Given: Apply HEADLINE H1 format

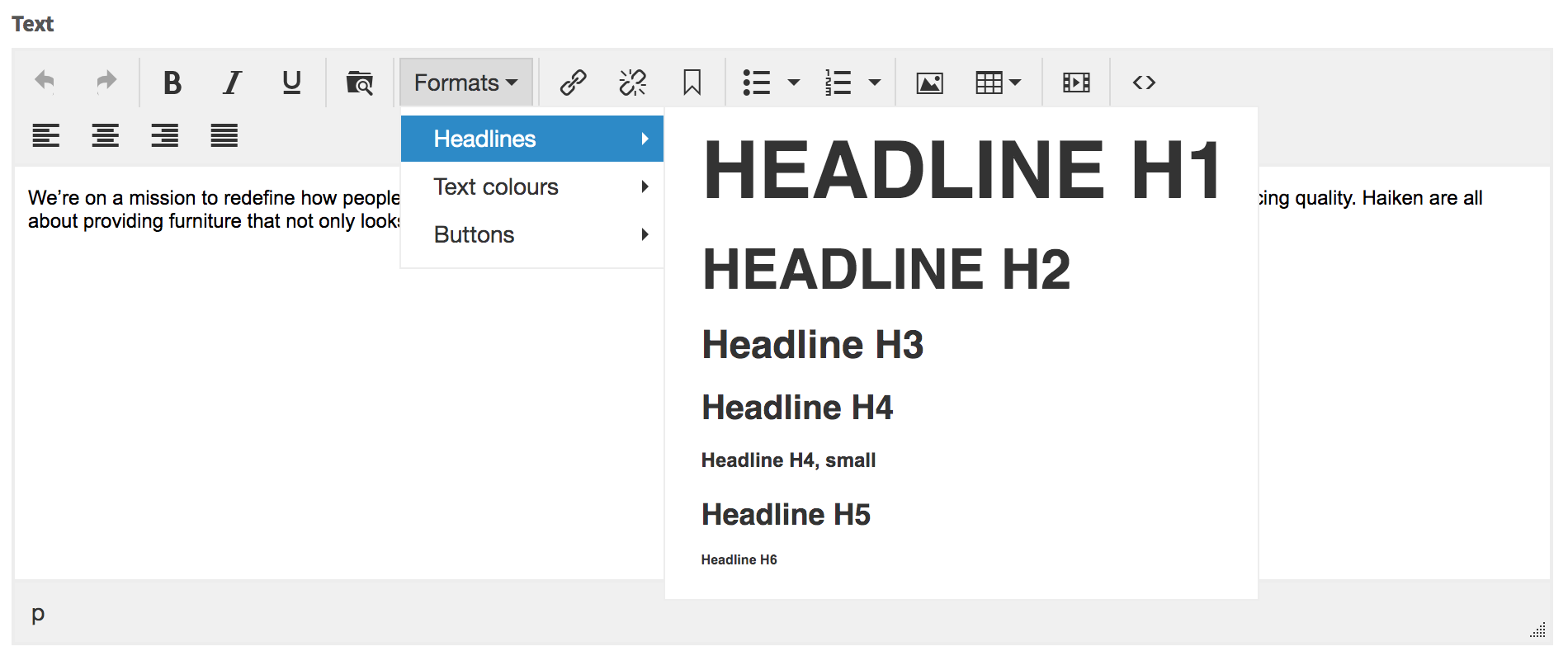Looking at the screenshot, I should coord(961,171).
